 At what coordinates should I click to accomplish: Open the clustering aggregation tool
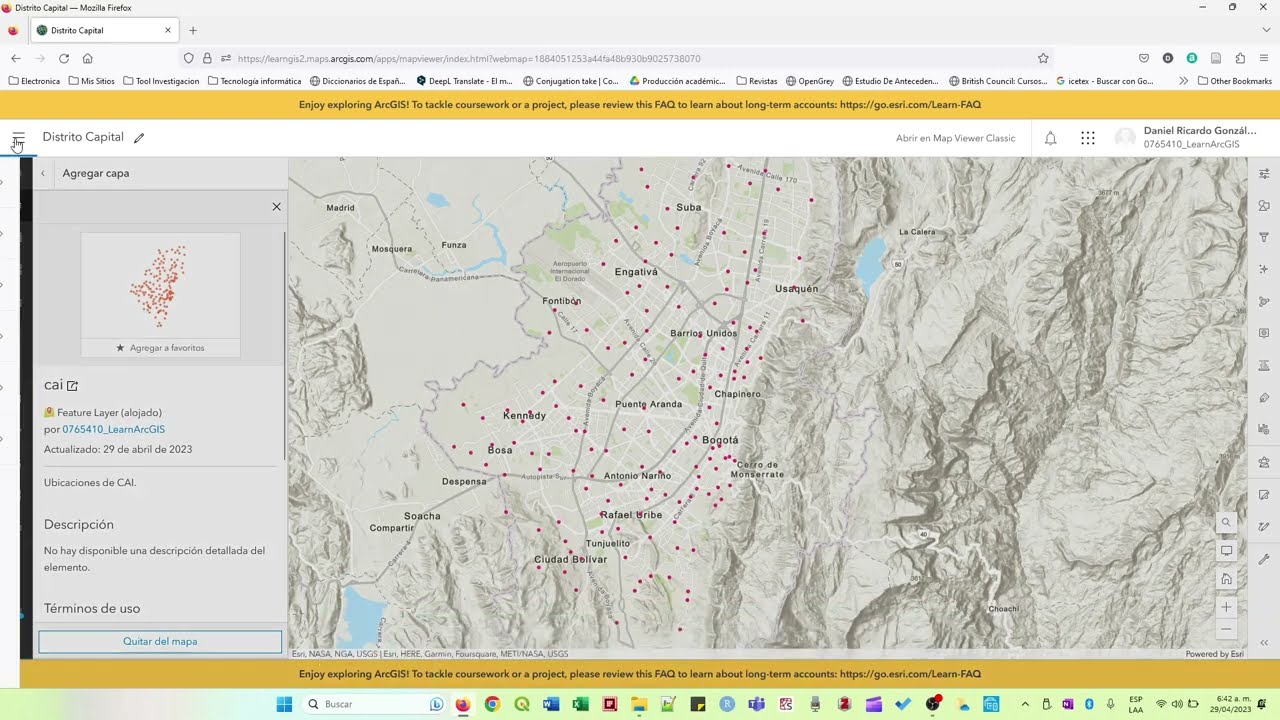[x=1264, y=301]
